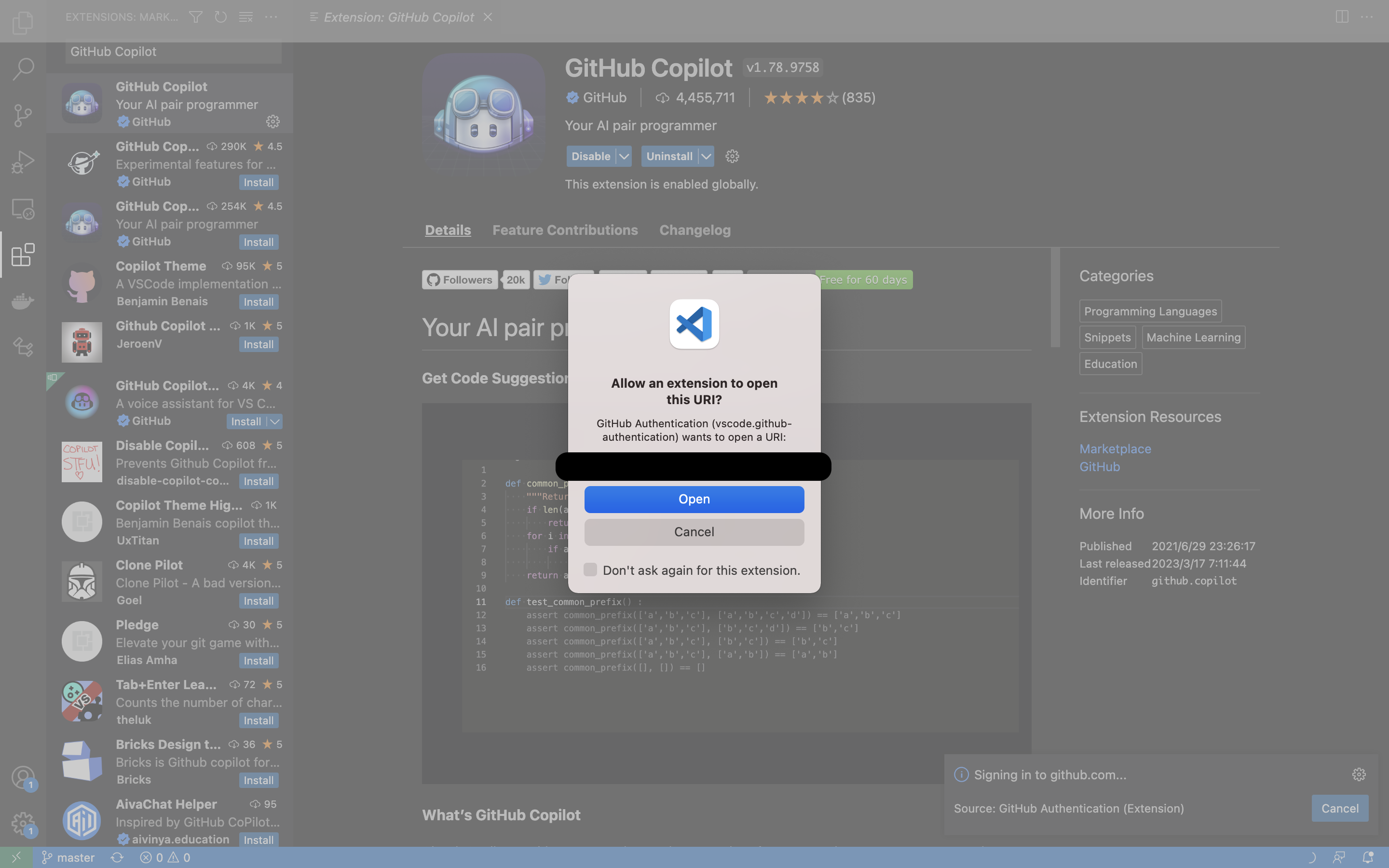This screenshot has width=1389, height=868.
Task: Expand Install dropdown for voice assistant extension
Action: coord(275,422)
